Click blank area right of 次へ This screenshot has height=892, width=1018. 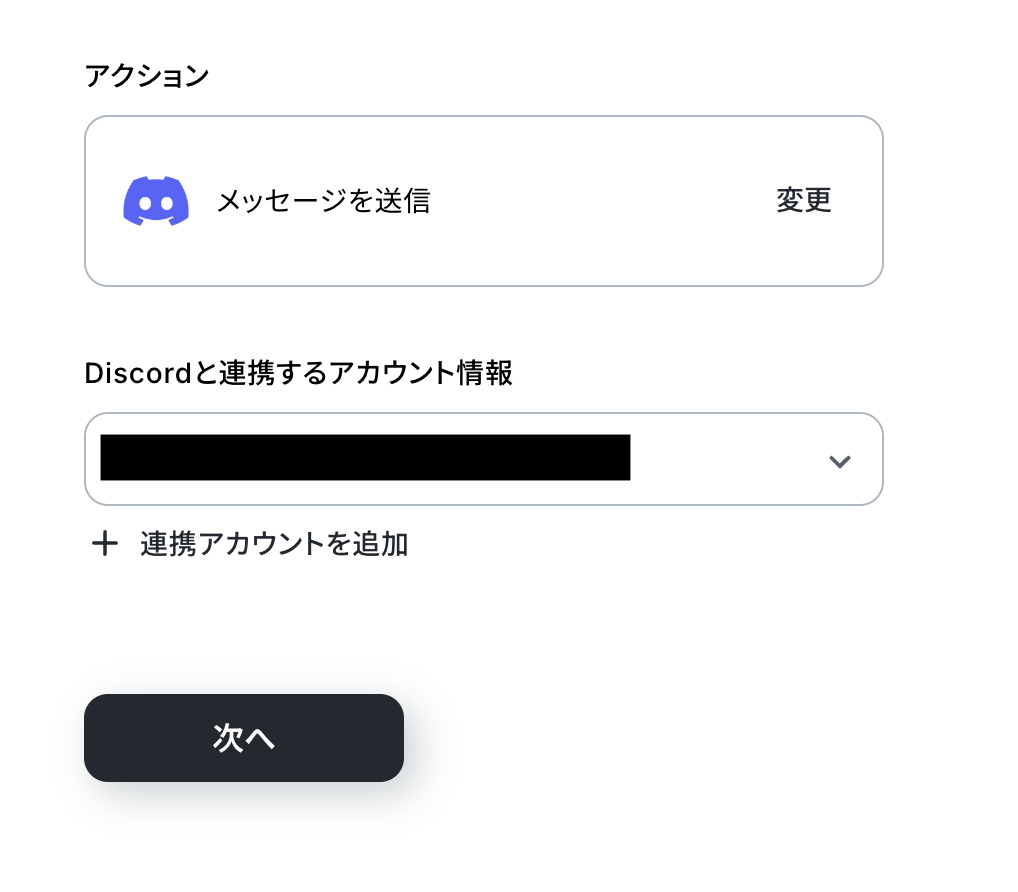tap(649, 737)
